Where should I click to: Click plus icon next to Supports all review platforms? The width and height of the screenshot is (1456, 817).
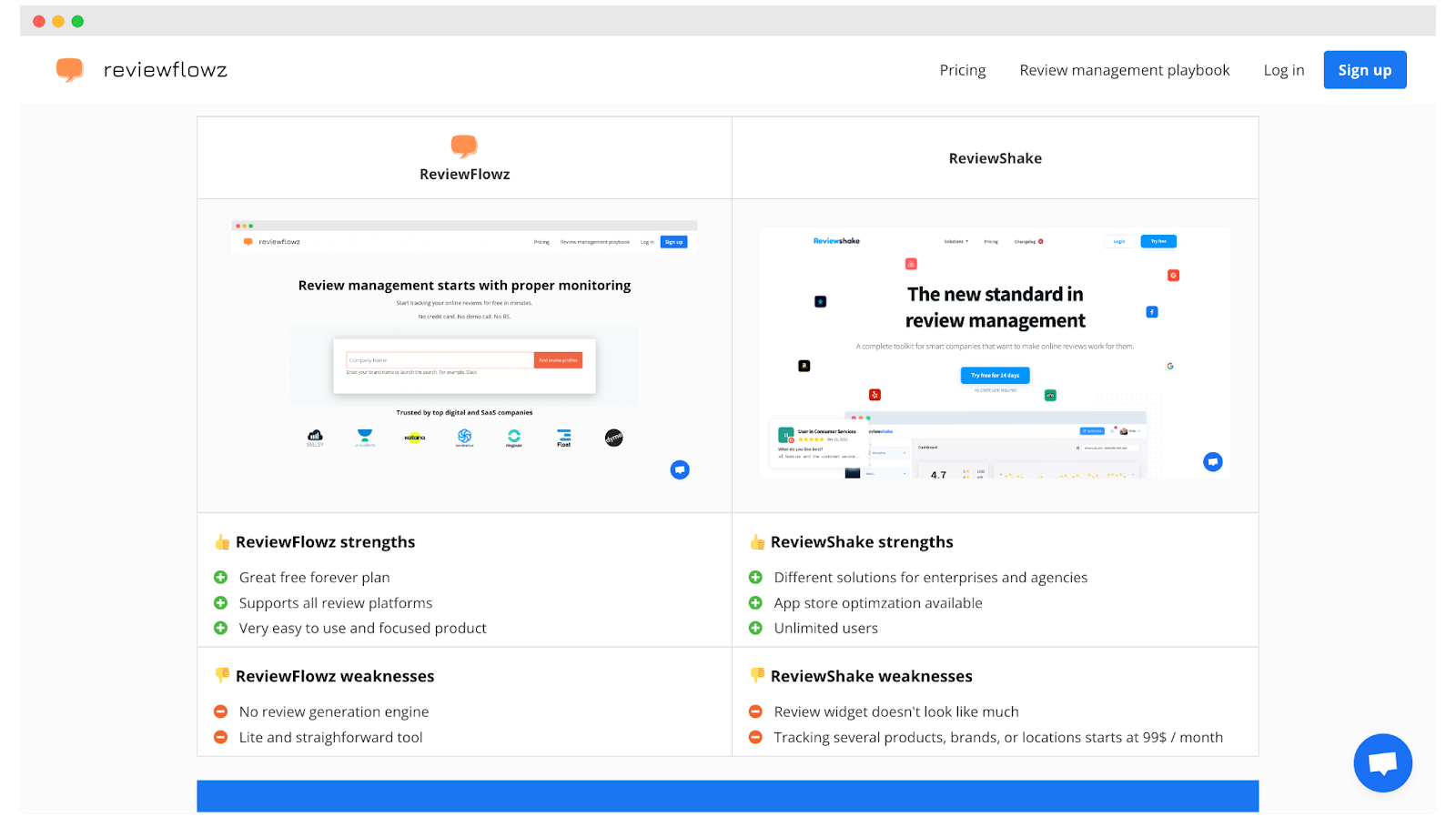point(220,602)
